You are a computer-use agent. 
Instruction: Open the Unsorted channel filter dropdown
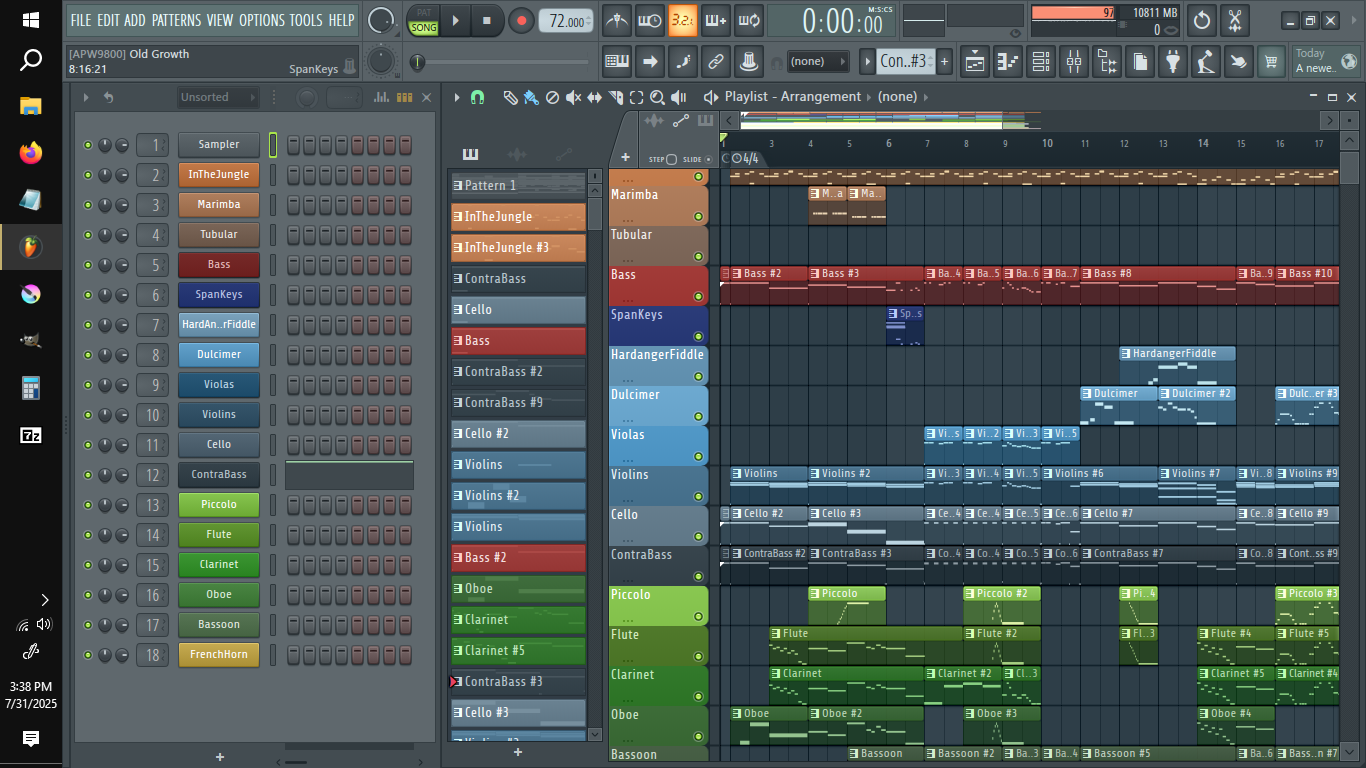[216, 97]
